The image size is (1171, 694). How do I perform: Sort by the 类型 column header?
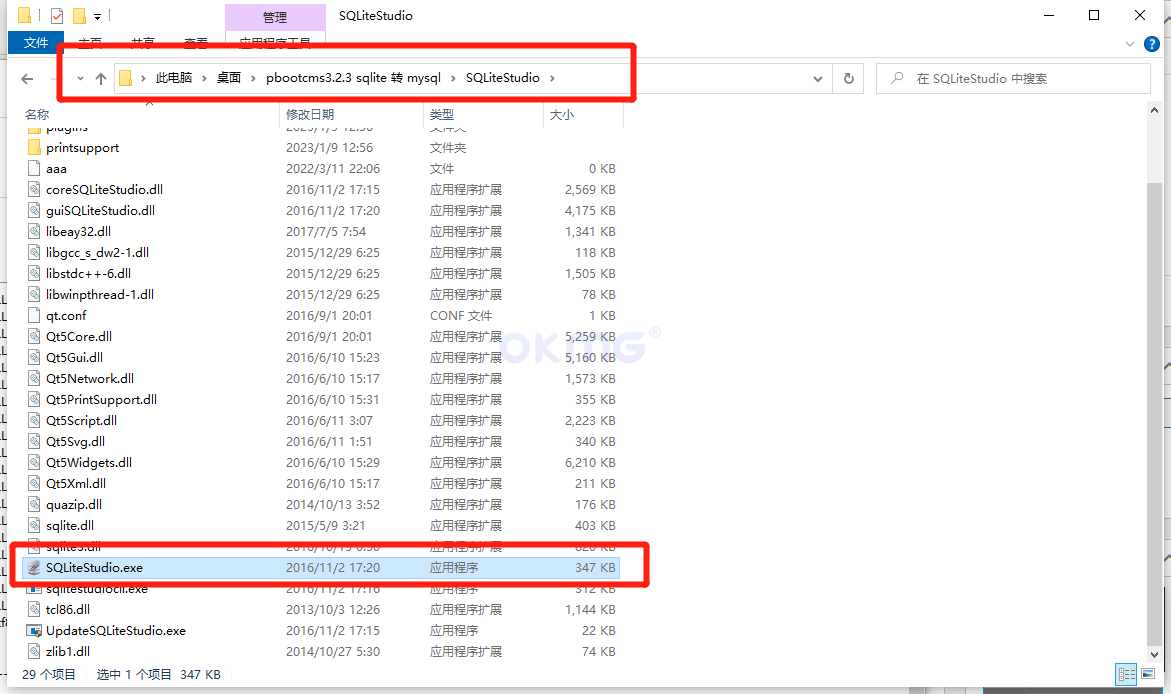441,114
